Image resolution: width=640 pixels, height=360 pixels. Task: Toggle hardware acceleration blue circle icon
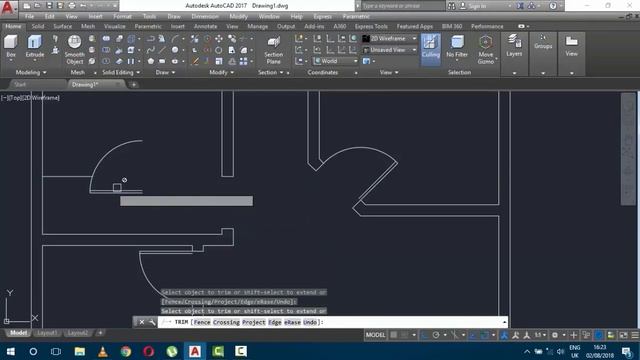[598, 335]
